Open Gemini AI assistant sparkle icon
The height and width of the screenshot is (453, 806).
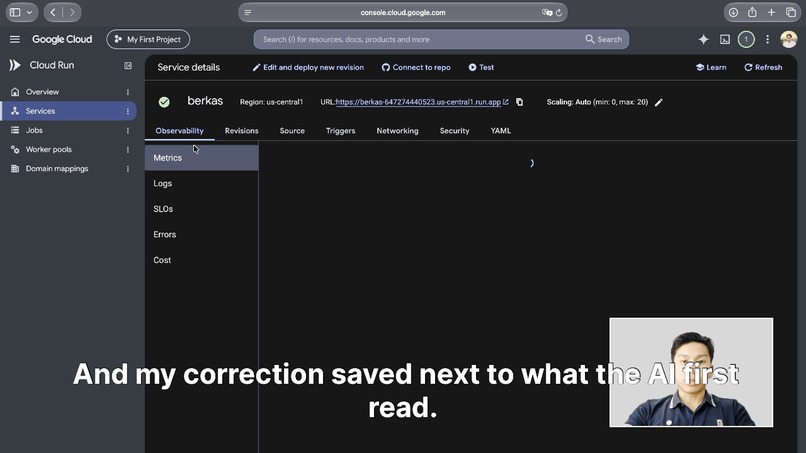pos(703,39)
